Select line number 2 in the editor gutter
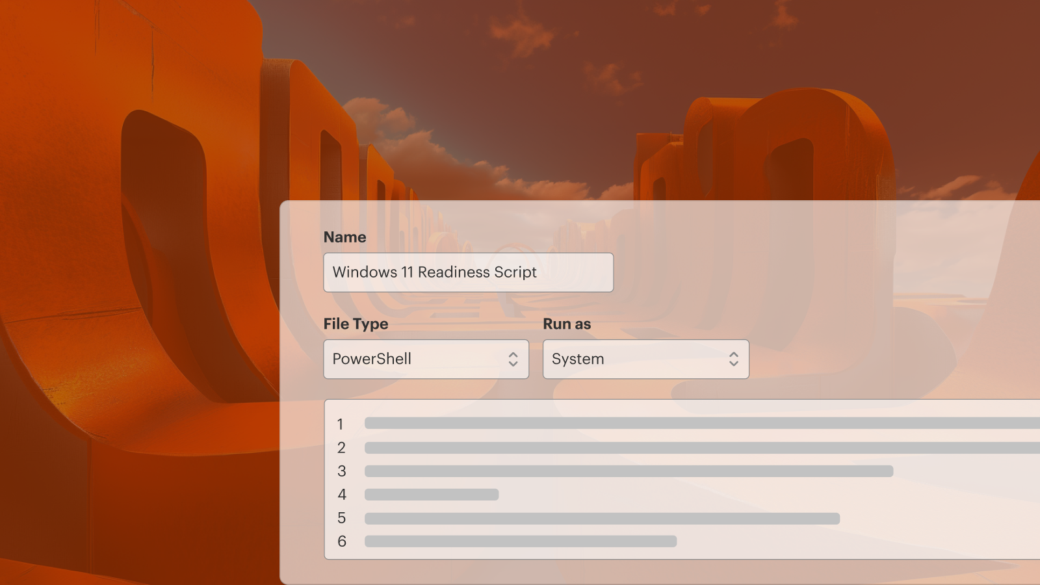 (x=341, y=448)
